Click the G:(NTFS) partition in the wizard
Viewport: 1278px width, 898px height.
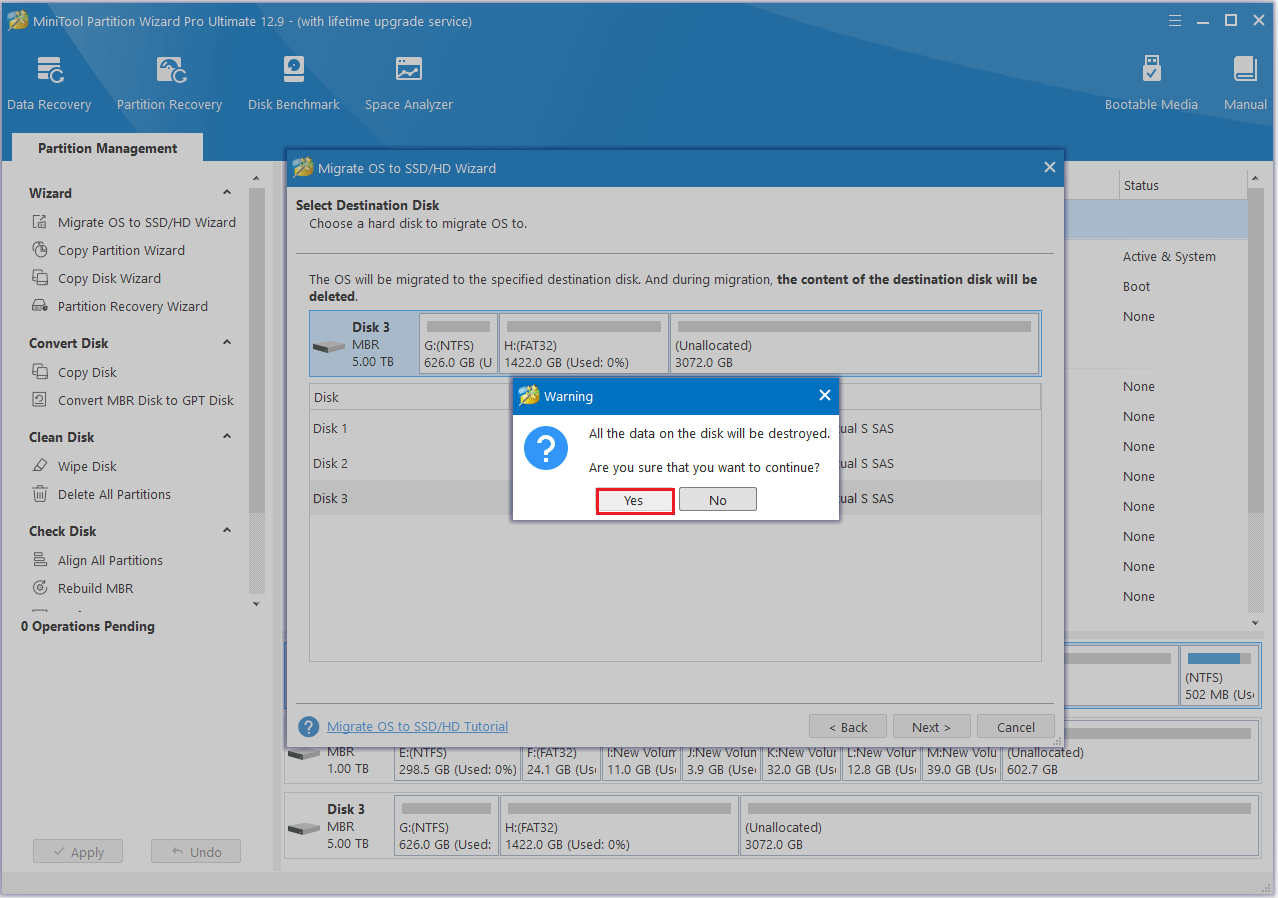pyautogui.click(x=459, y=344)
